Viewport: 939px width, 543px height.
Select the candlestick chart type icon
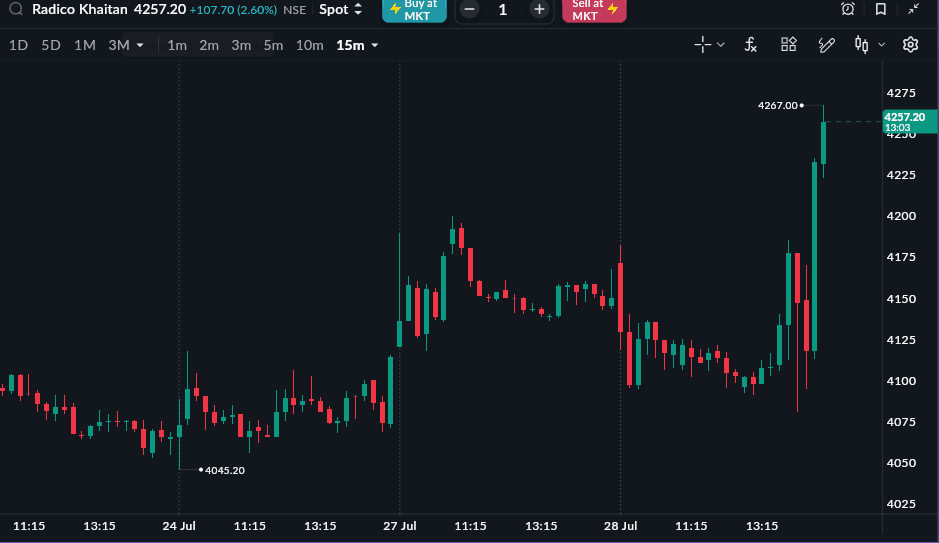click(x=862, y=45)
